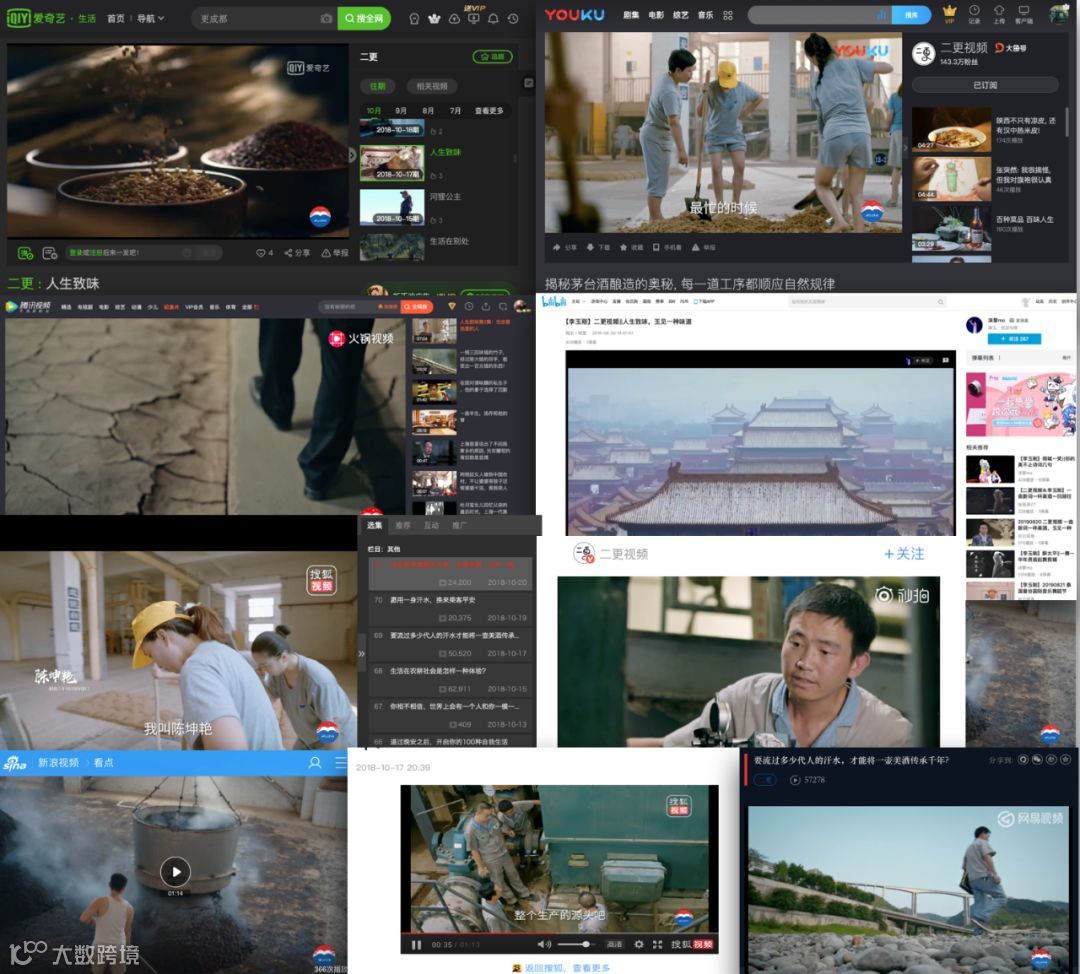Open the 河狸公主 episode in iQIYI list
Screen dimensions: 1080x974
click(x=392, y=207)
